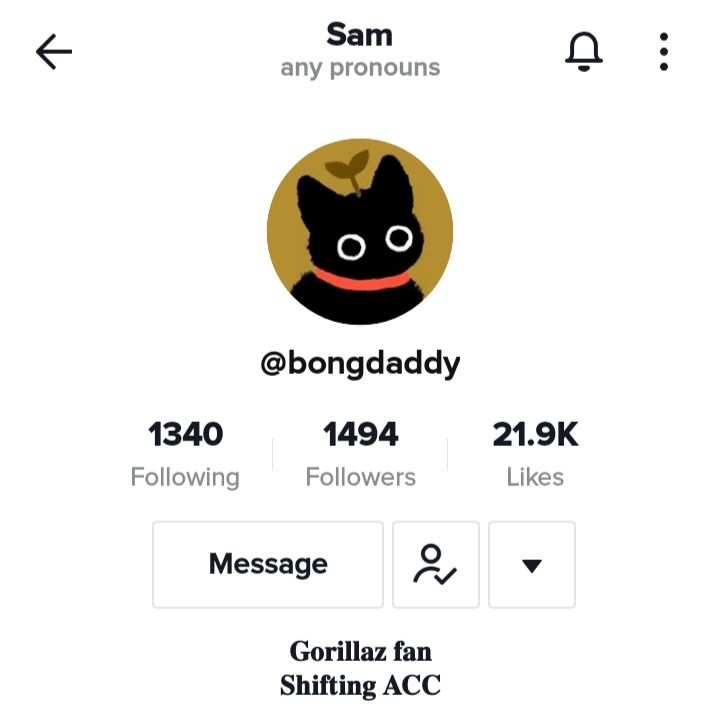Open the three-dot more options menu
This screenshot has width=720, height=720.
(664, 51)
